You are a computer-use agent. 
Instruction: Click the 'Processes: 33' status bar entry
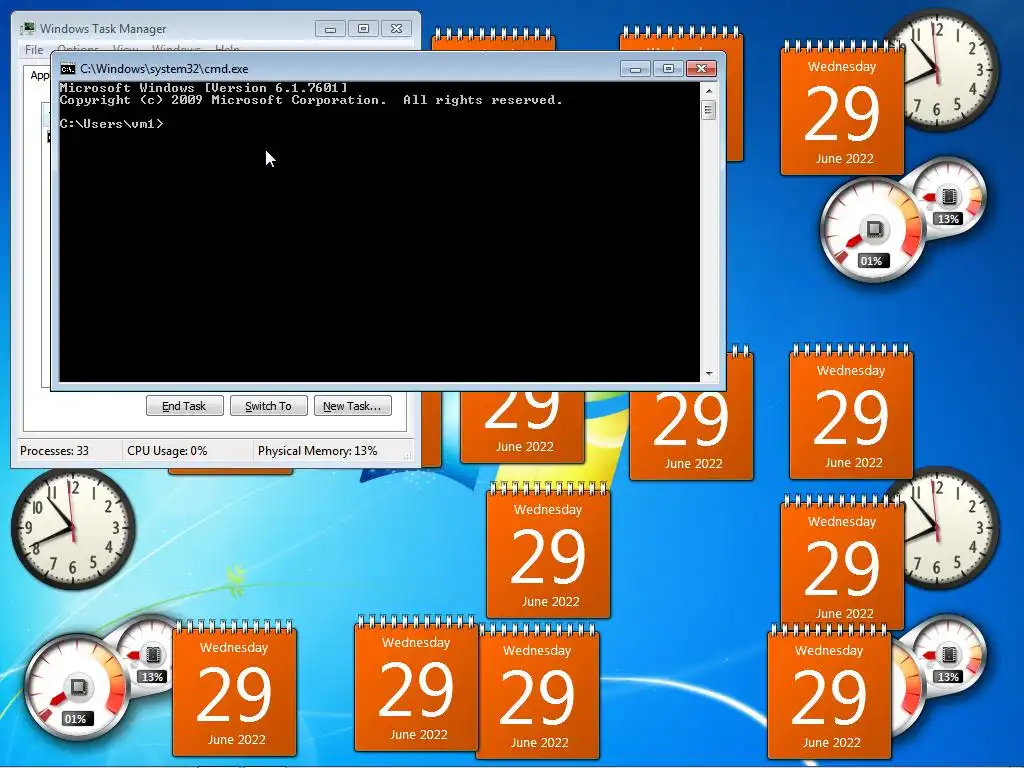[54, 451]
